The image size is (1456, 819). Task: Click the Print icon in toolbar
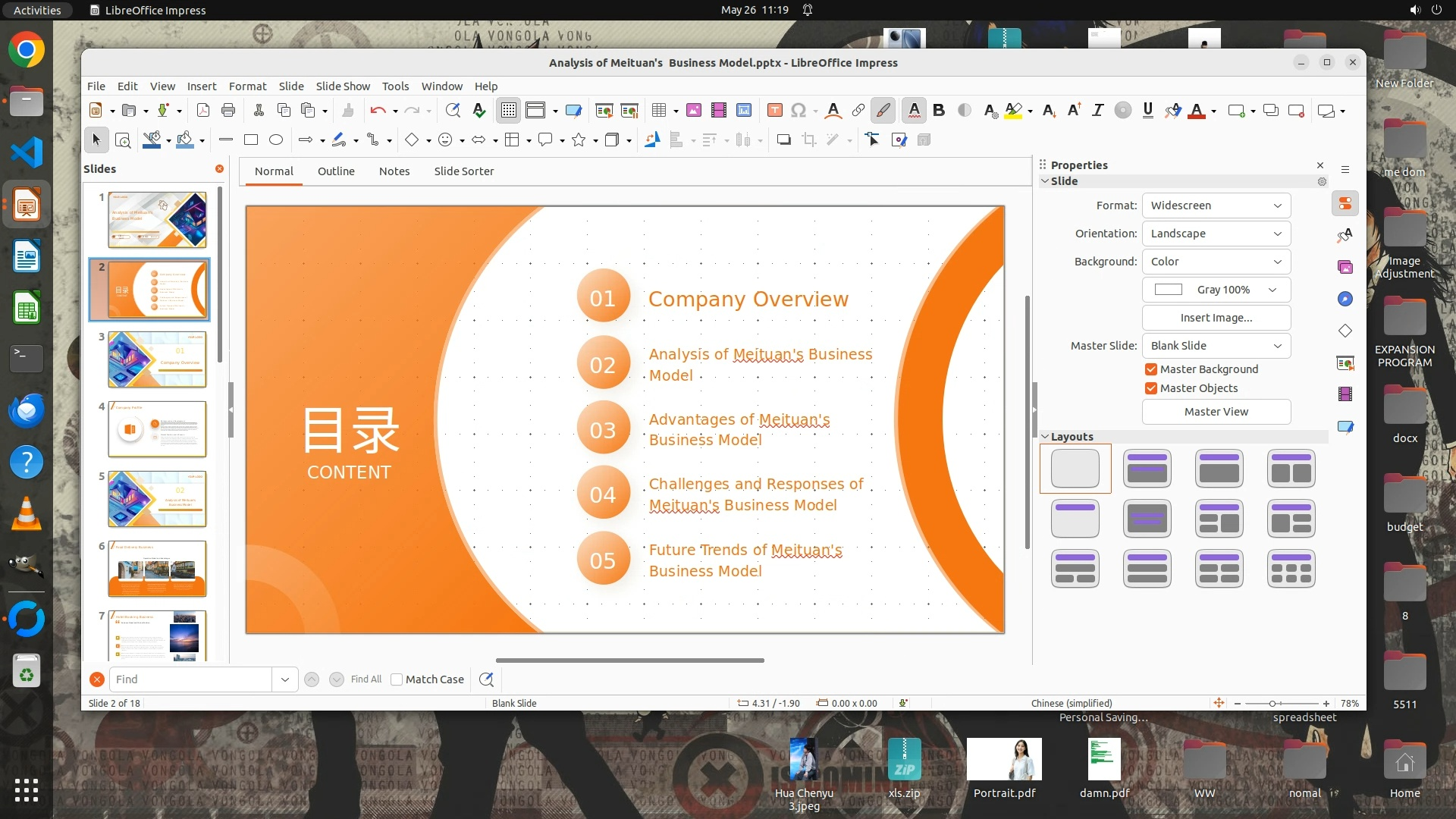(x=227, y=111)
